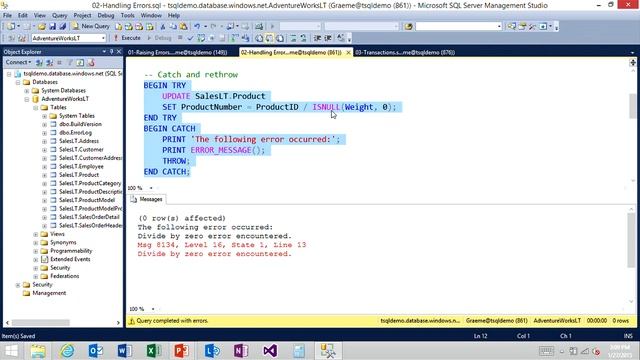
Task: Click the Save All icon
Action: coord(62,26)
